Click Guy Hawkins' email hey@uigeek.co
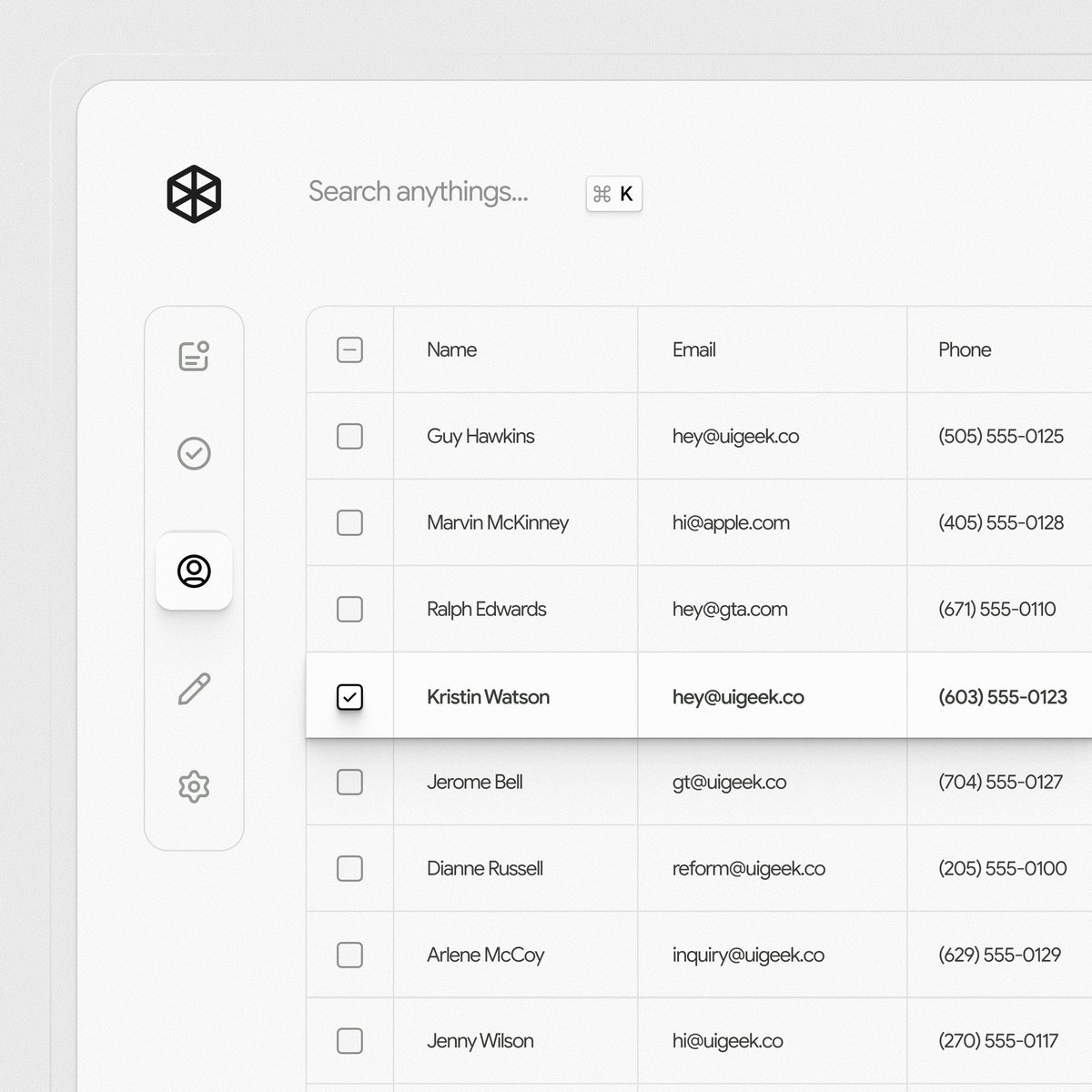Viewport: 1092px width, 1092px height. 736,437
